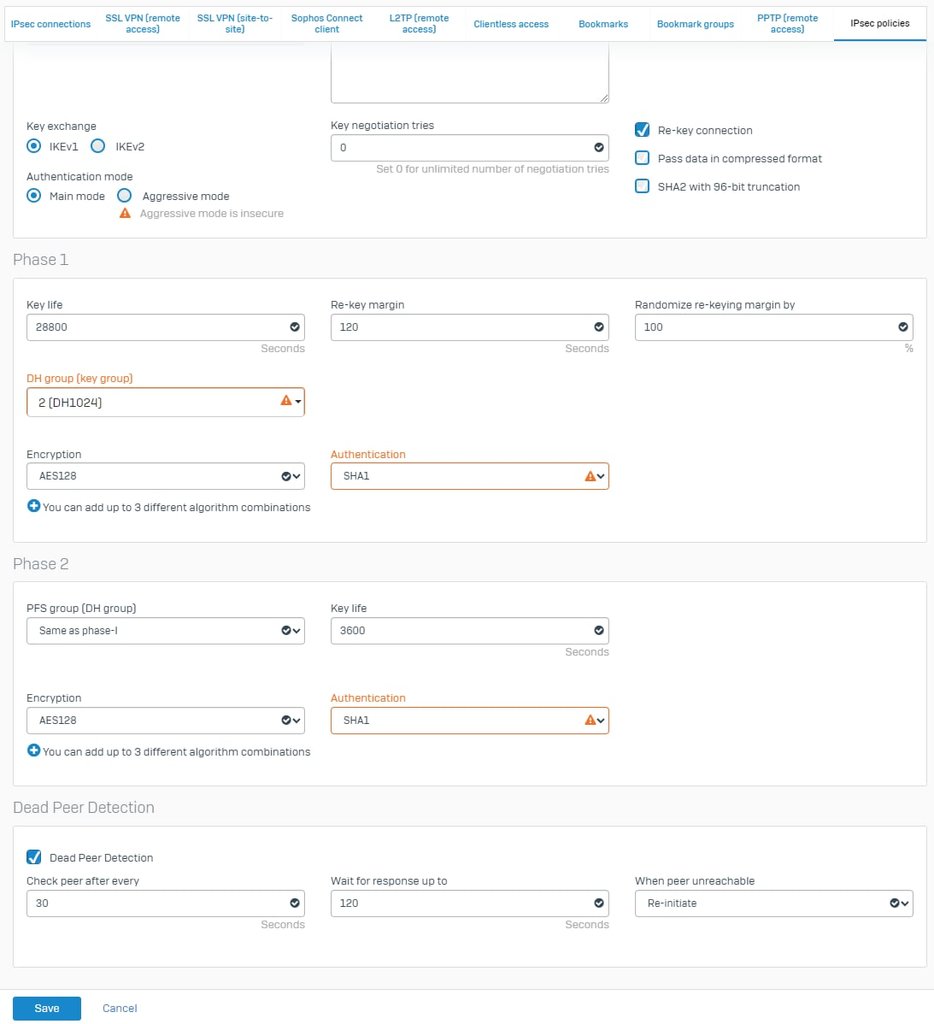The image size is (934, 1024).
Task: Click warning icon in DH group field
Action: point(286,401)
